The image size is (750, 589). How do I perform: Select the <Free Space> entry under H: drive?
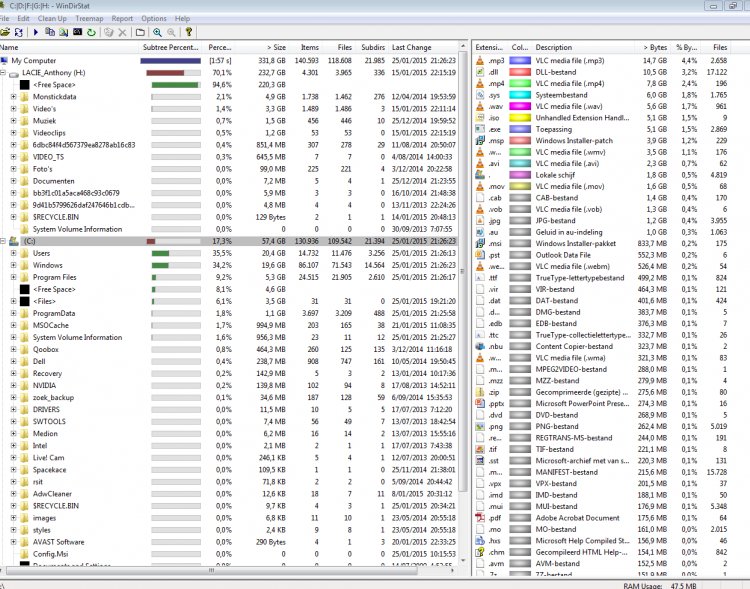pos(229,85)
